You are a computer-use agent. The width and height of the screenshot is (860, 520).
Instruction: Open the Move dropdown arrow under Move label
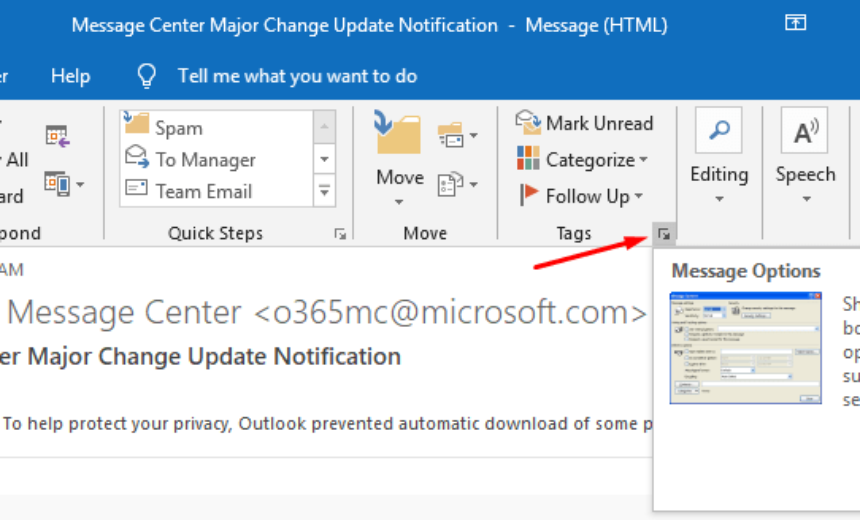coord(399,202)
